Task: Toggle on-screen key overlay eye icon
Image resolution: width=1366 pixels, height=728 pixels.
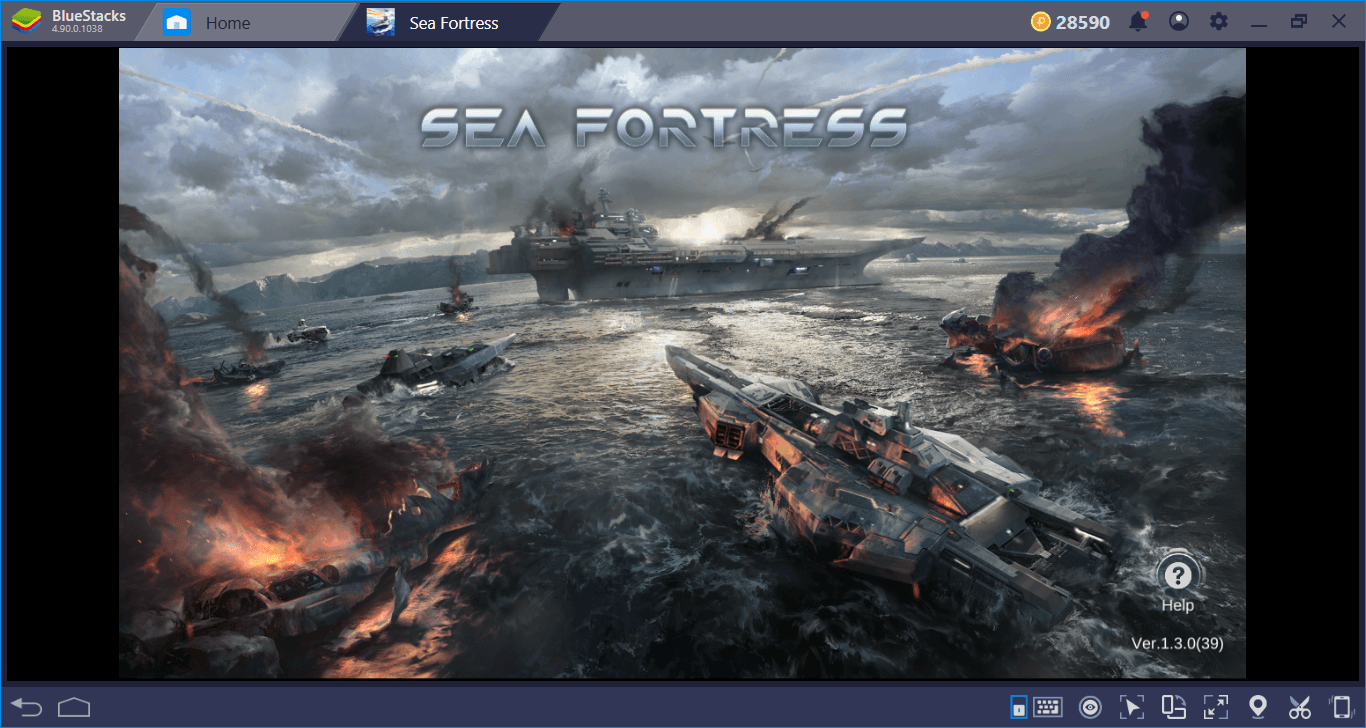Action: [1089, 707]
